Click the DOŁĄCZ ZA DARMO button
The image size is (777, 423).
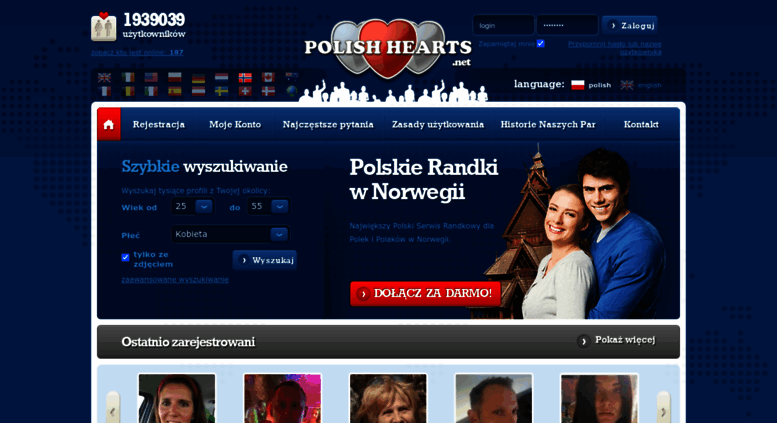(x=426, y=293)
